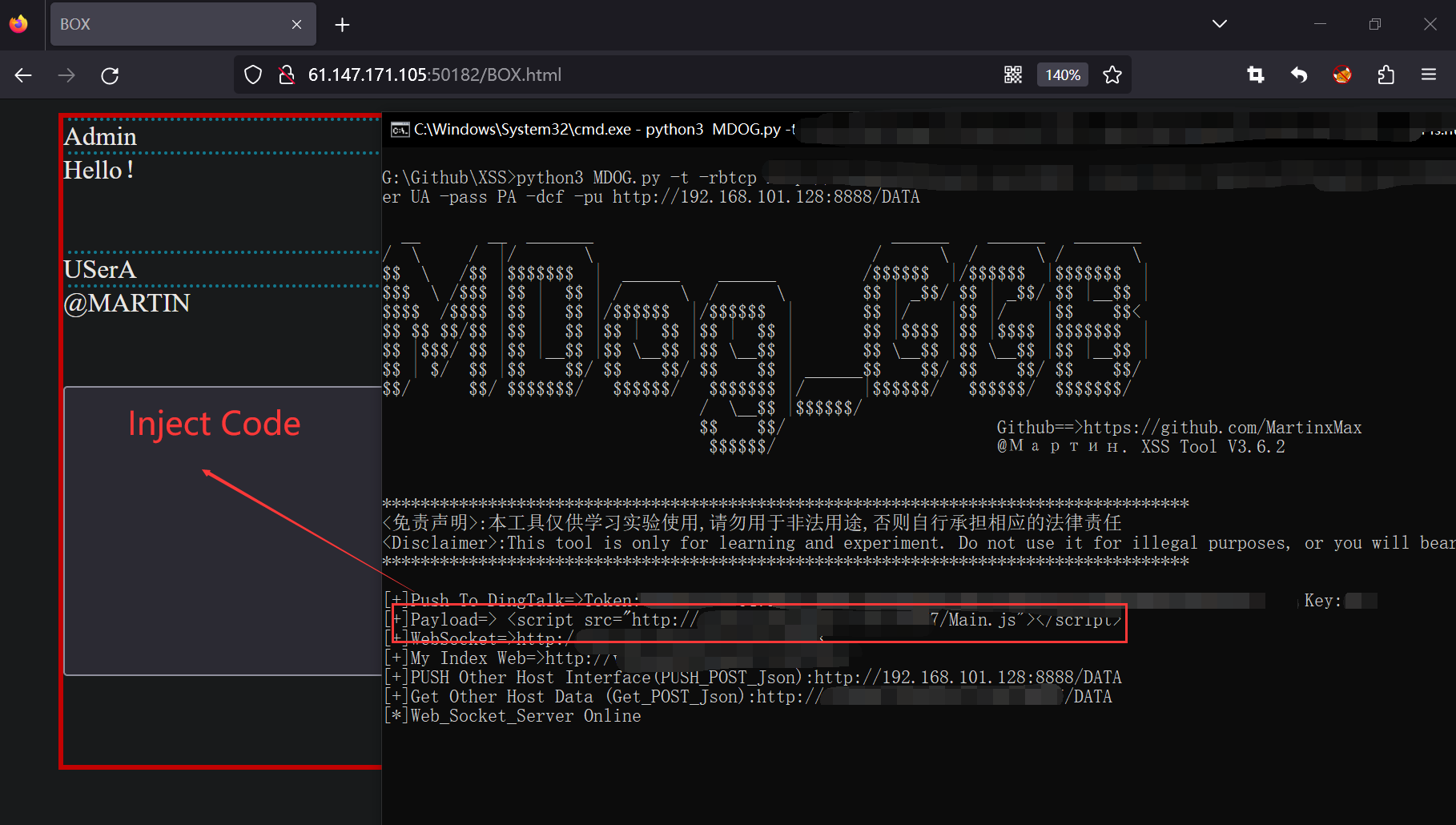Click the Firefox logo icon

click(18, 24)
